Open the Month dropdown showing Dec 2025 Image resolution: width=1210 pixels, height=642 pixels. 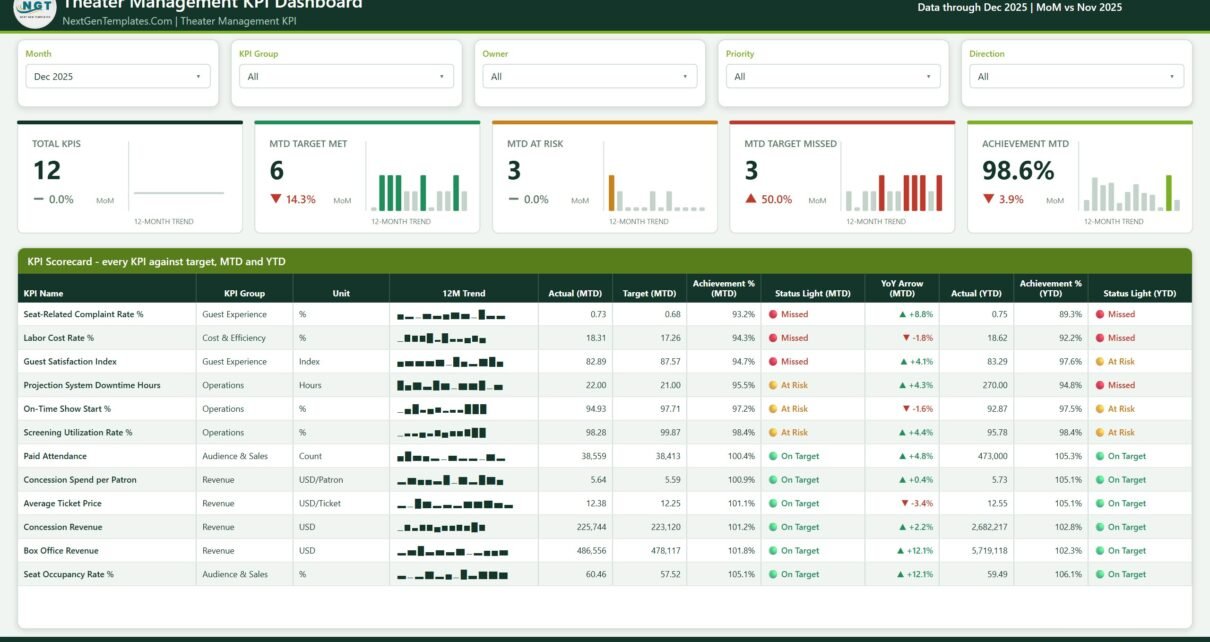(118, 76)
